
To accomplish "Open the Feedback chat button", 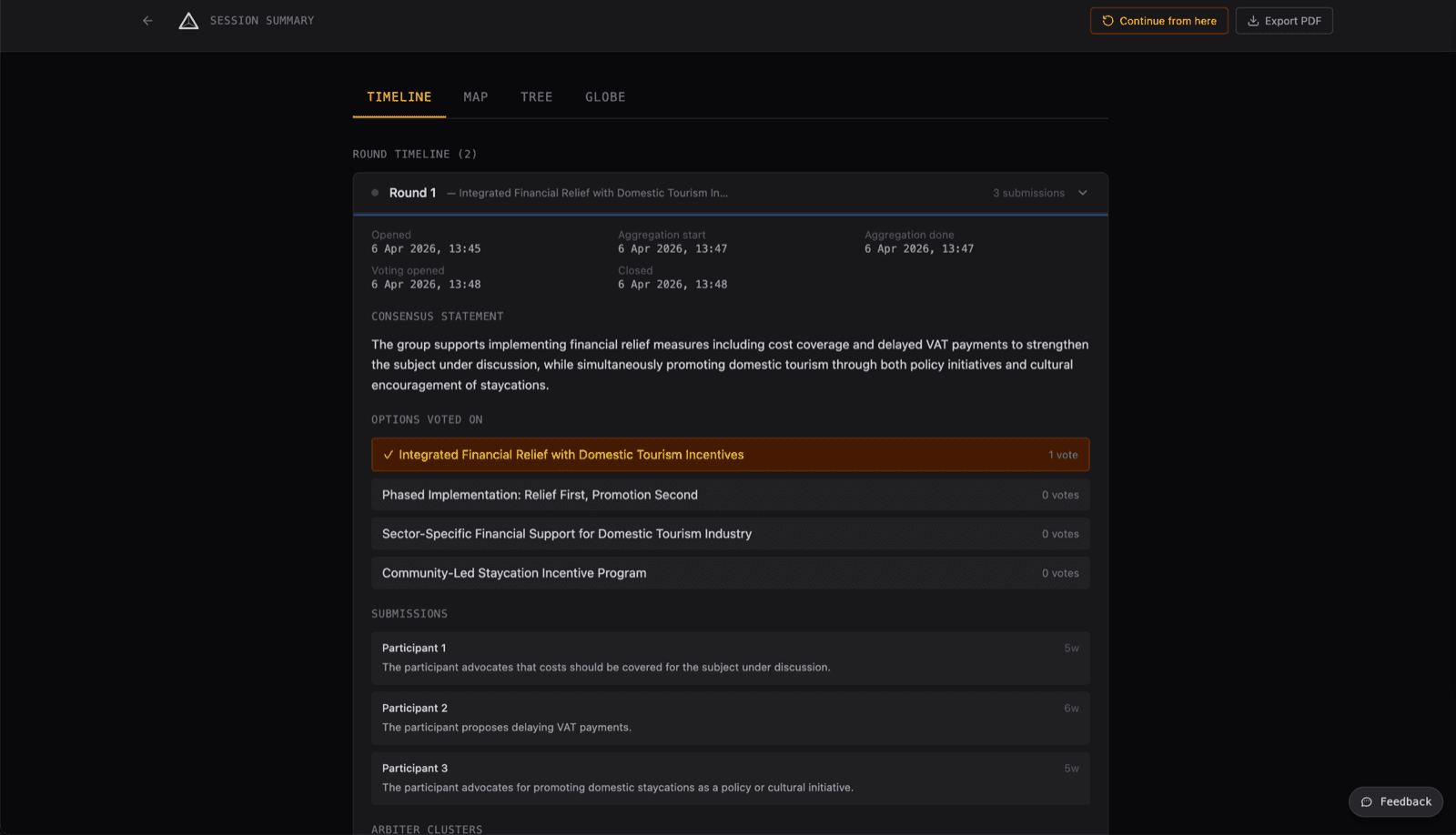I will point(1395,801).
